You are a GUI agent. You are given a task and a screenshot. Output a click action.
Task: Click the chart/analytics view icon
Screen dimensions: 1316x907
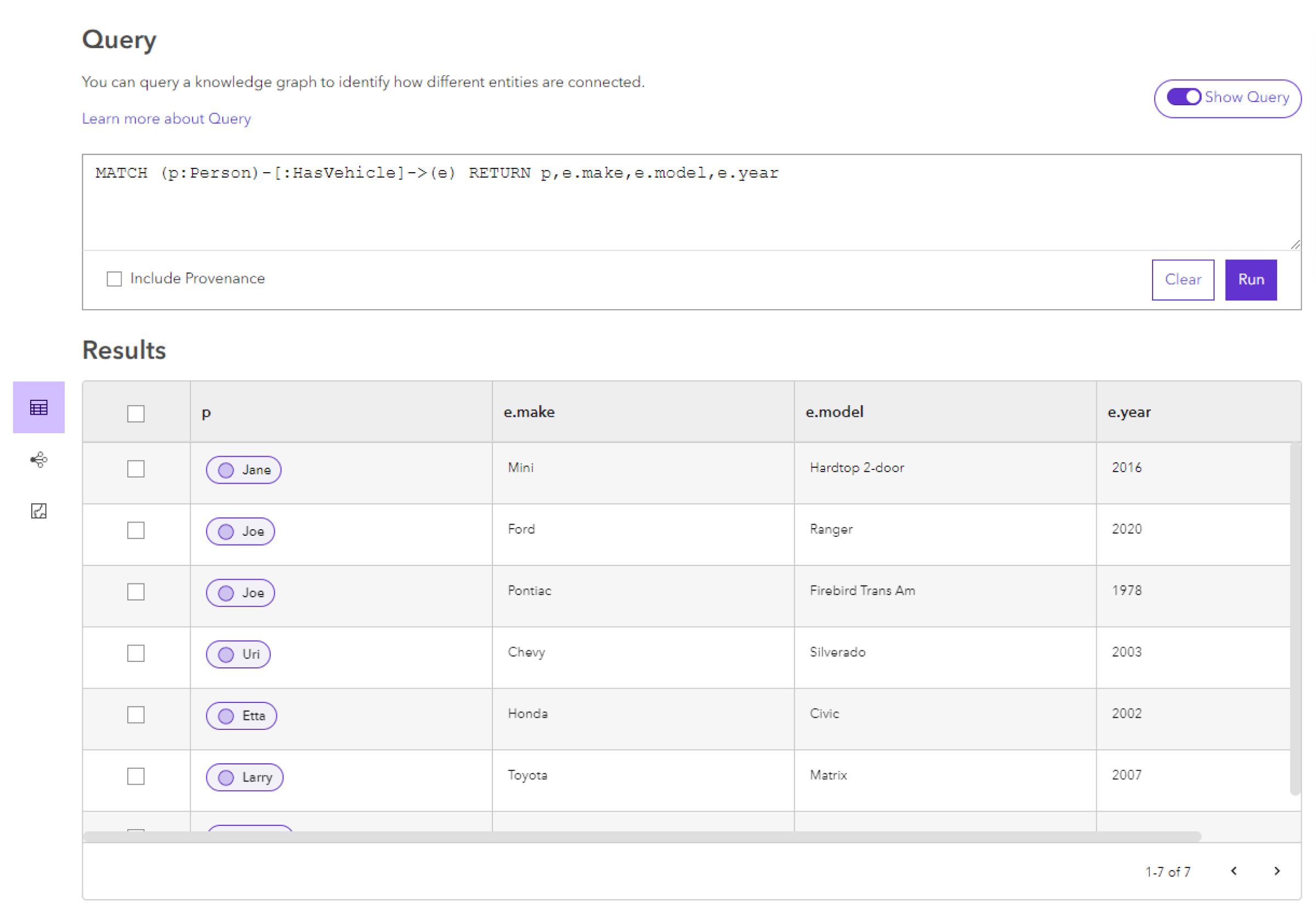[38, 510]
